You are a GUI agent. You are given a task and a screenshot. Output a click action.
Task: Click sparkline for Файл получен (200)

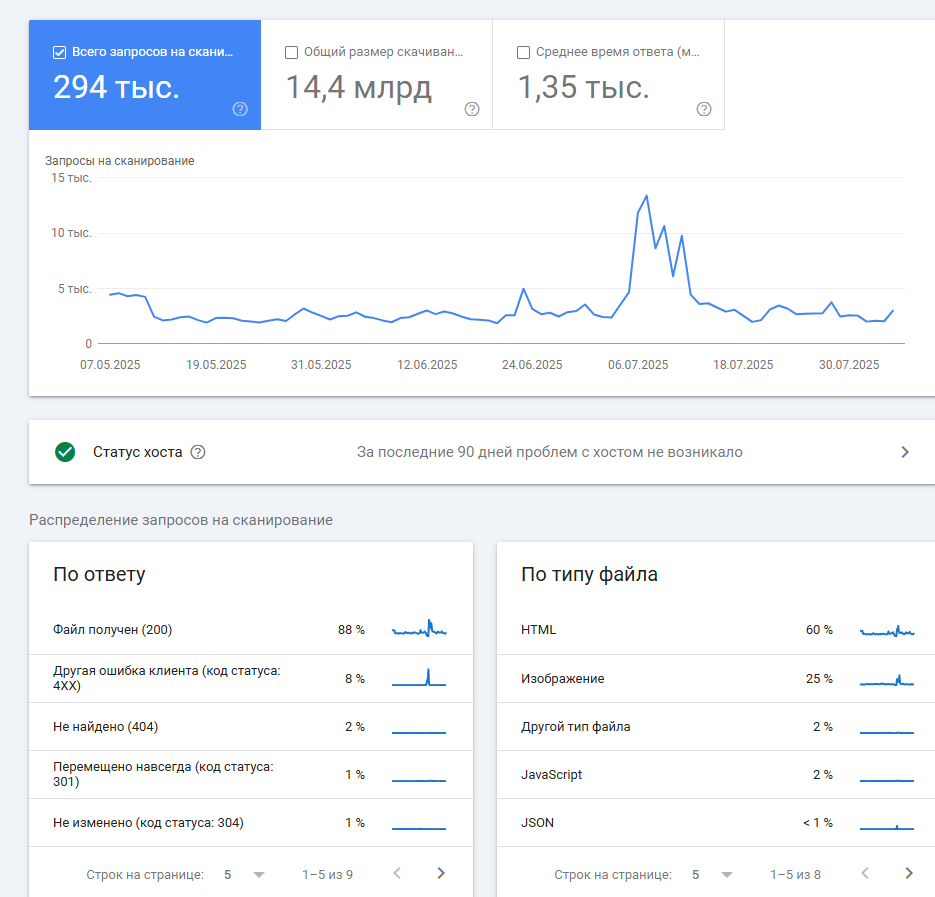[x=419, y=629]
